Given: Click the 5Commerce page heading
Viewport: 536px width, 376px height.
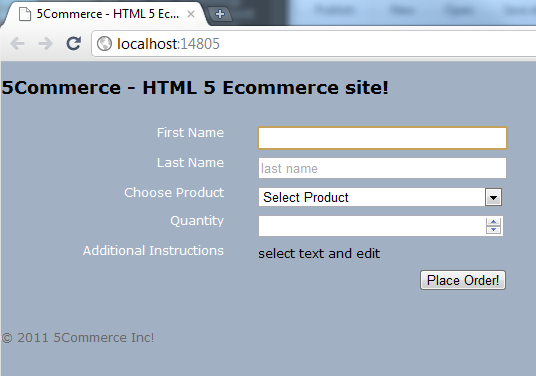Looking at the screenshot, I should [x=195, y=88].
